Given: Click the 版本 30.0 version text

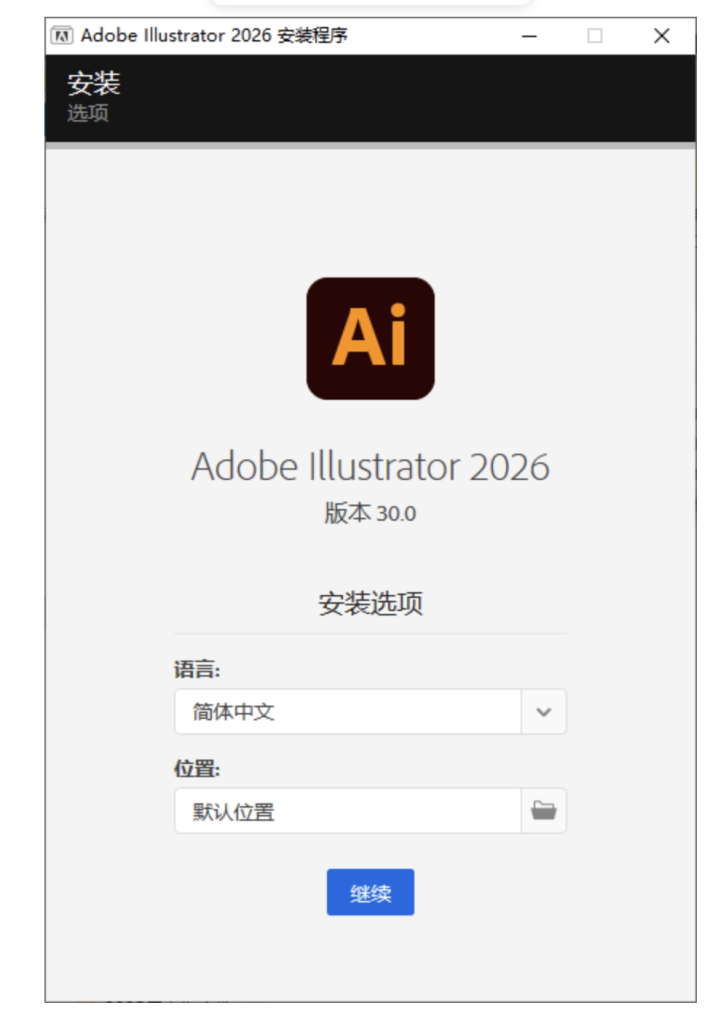Looking at the screenshot, I should coord(370,514).
